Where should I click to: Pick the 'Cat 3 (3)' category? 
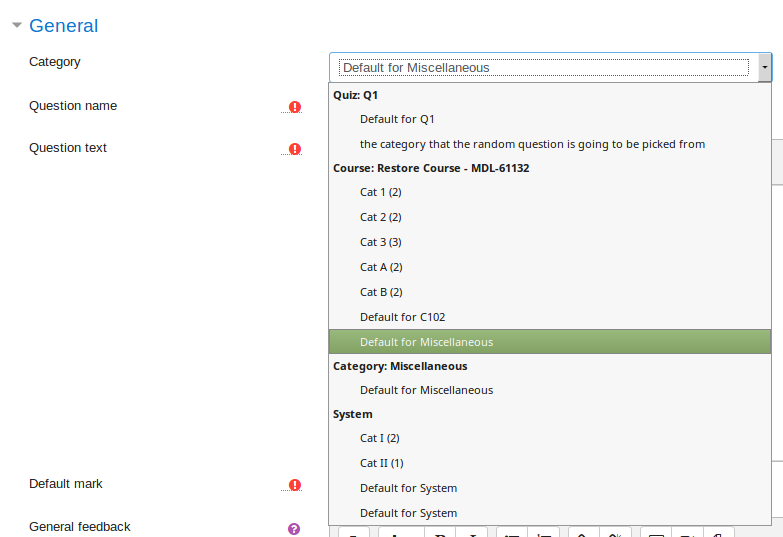[550, 242]
